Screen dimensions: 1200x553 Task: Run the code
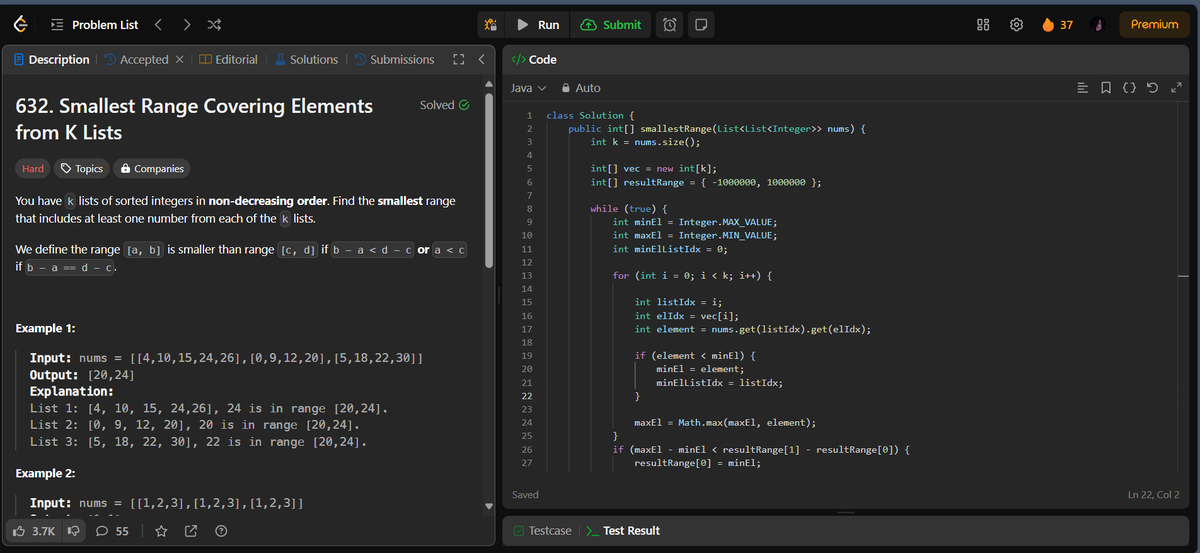(538, 24)
